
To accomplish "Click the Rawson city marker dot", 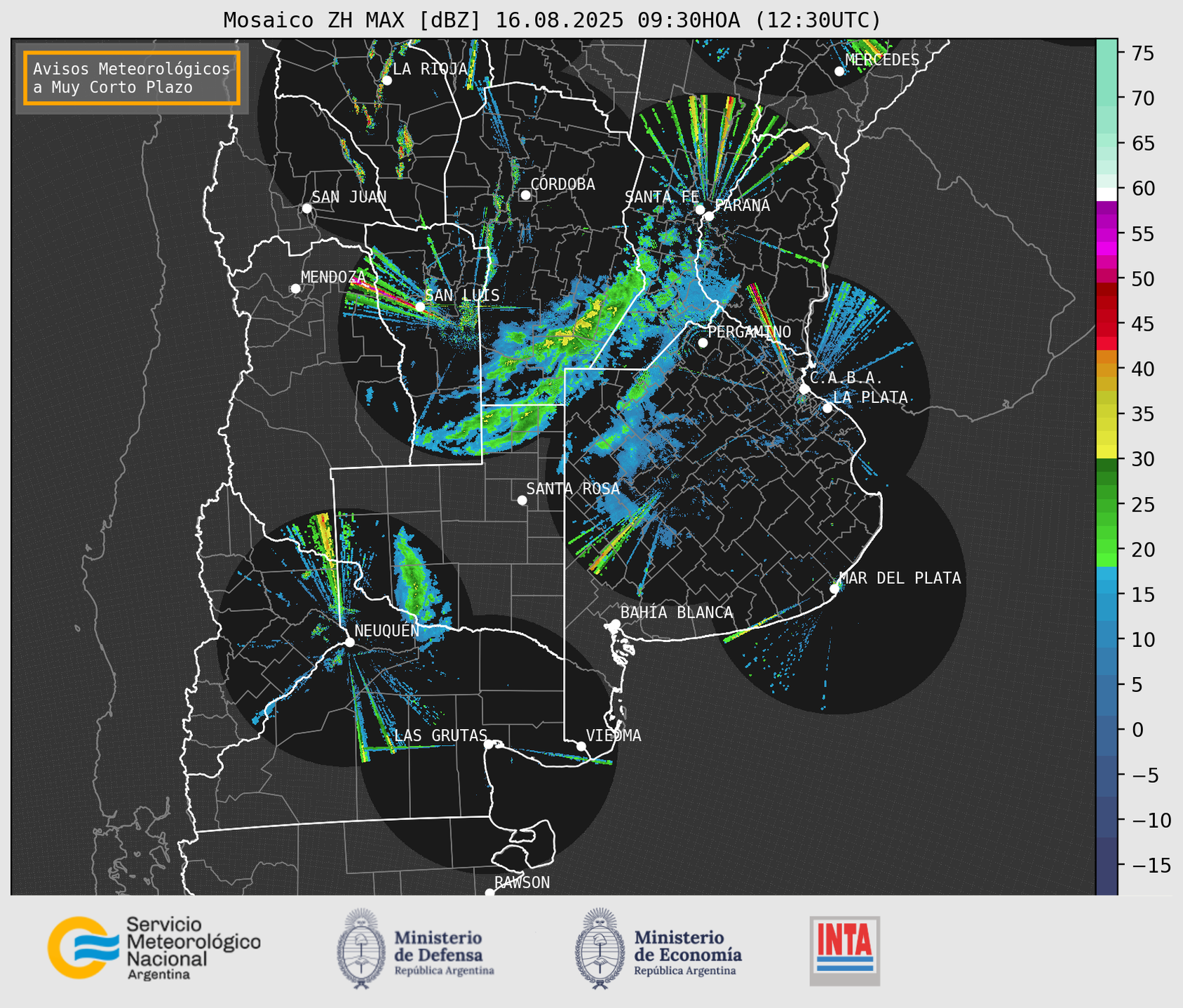I will (x=489, y=893).
